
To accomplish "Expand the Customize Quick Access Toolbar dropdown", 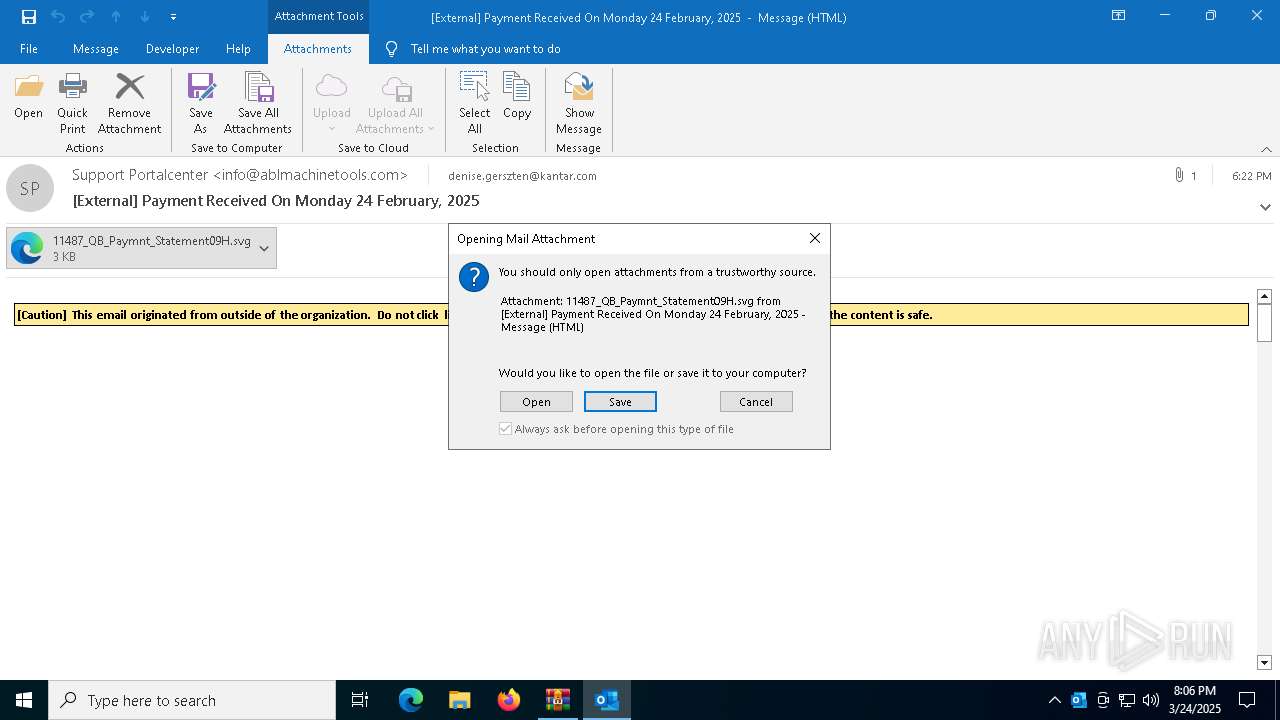I will (x=173, y=17).
